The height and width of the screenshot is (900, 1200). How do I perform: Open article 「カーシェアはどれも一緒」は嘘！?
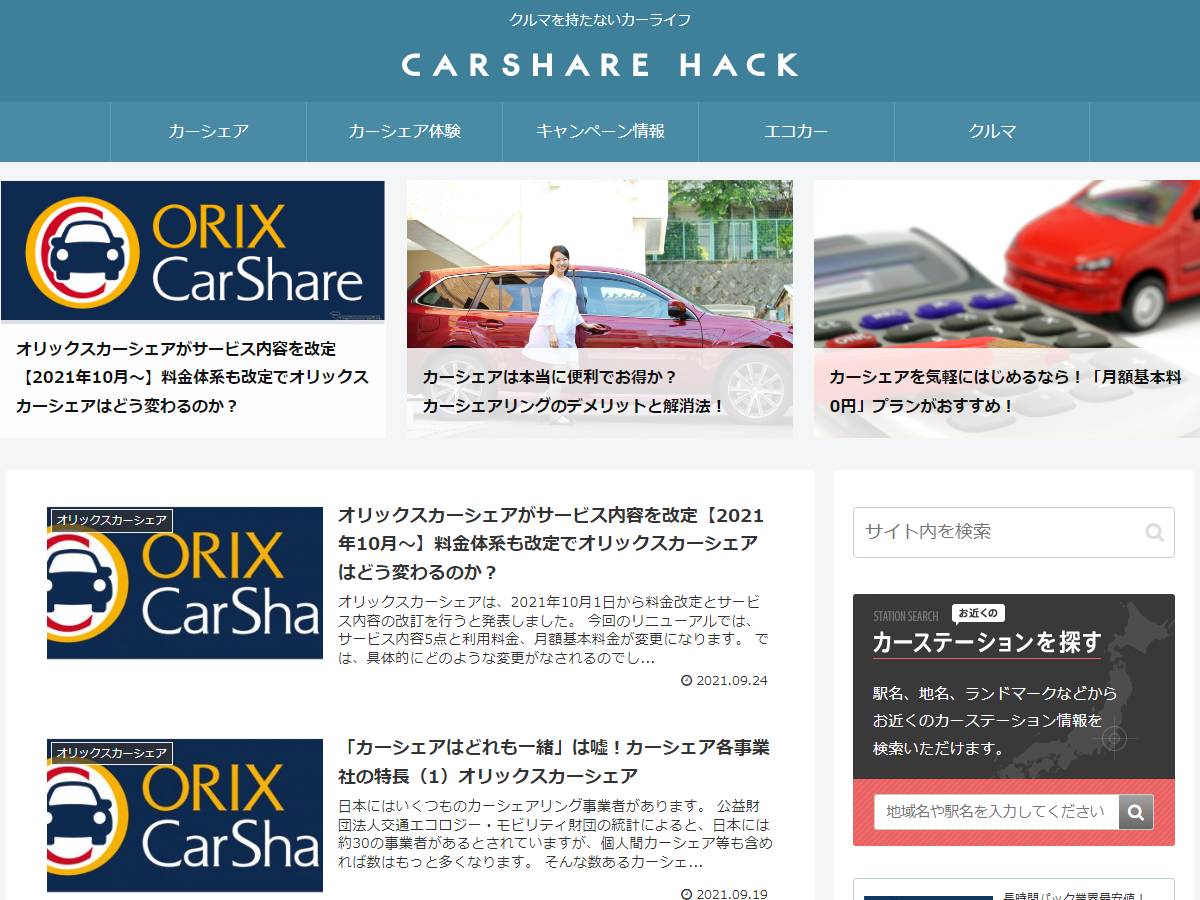554,761
